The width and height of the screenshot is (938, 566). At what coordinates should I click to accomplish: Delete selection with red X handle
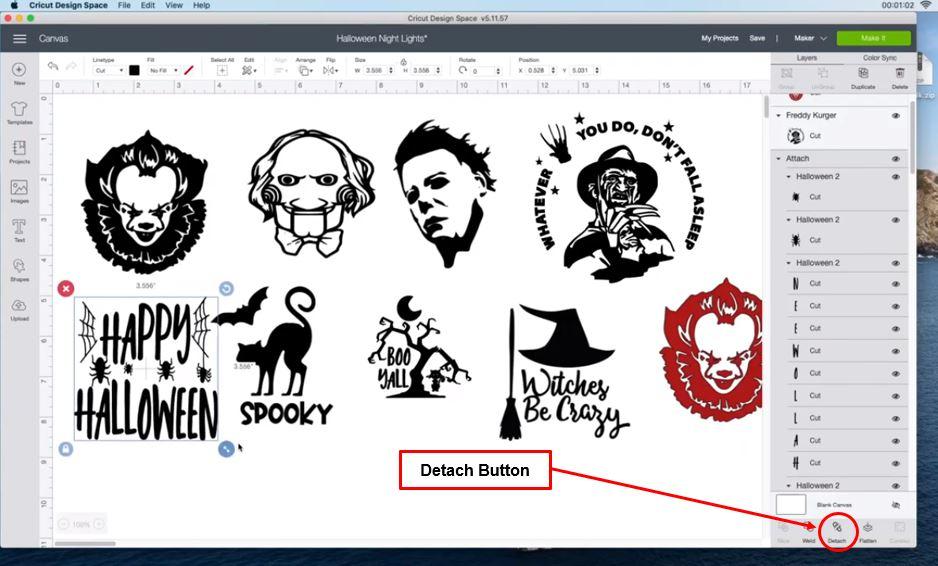pyautogui.click(x=66, y=288)
